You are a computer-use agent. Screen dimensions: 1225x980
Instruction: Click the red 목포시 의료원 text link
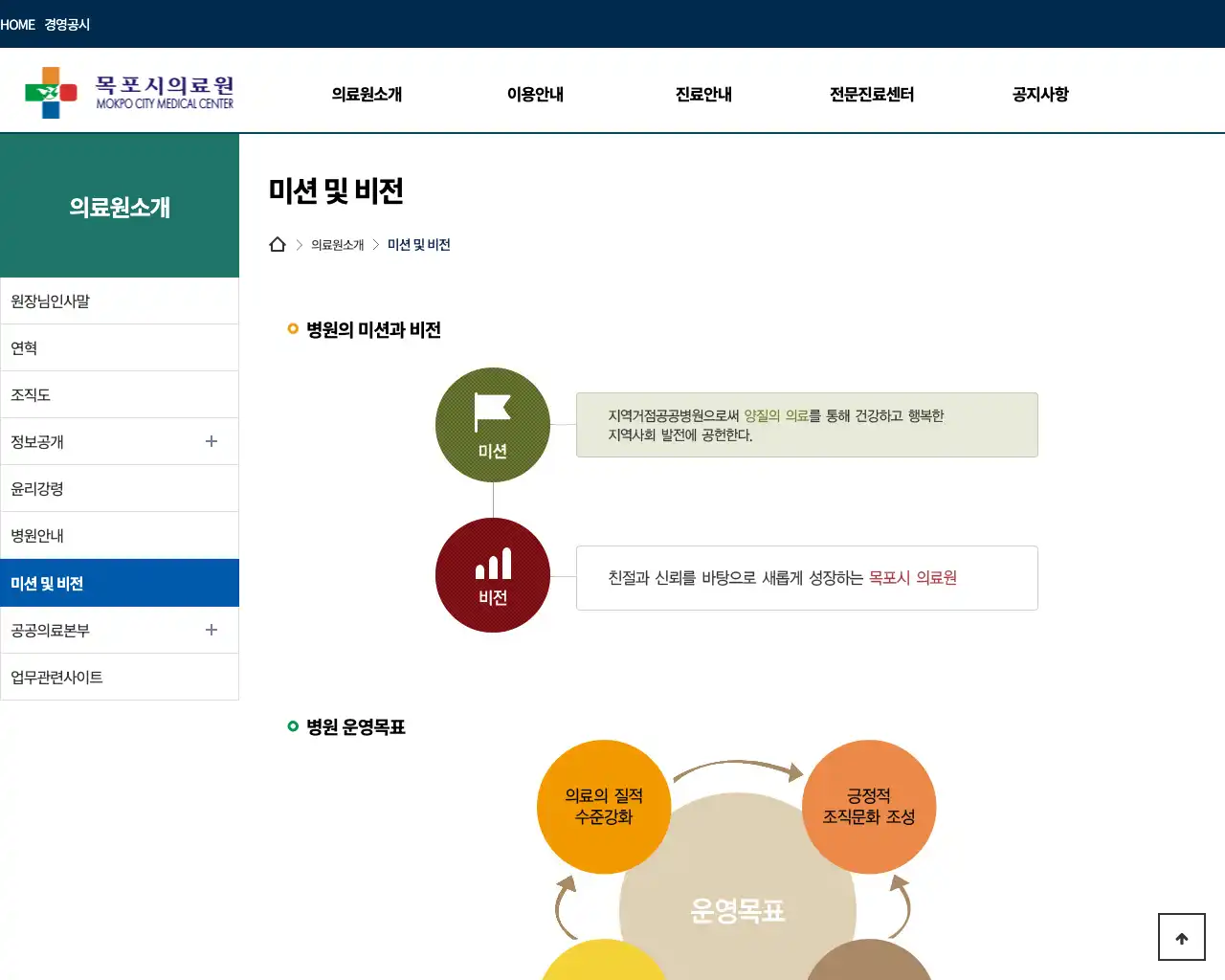[914, 578]
